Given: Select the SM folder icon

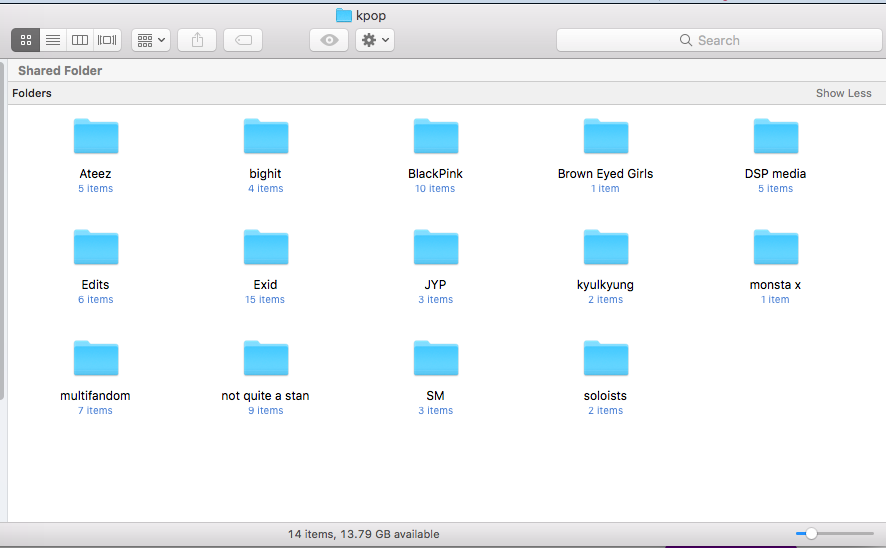Looking at the screenshot, I should (x=436, y=358).
